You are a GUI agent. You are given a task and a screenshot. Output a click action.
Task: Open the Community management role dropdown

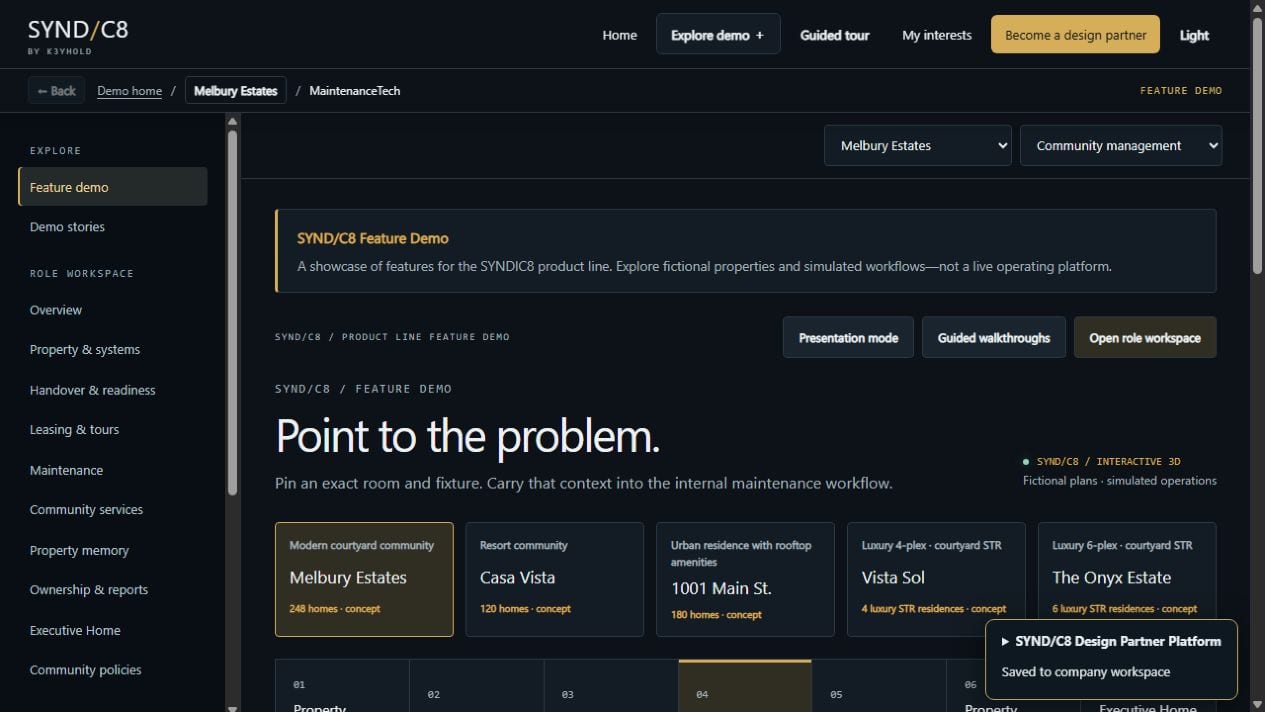point(1121,146)
